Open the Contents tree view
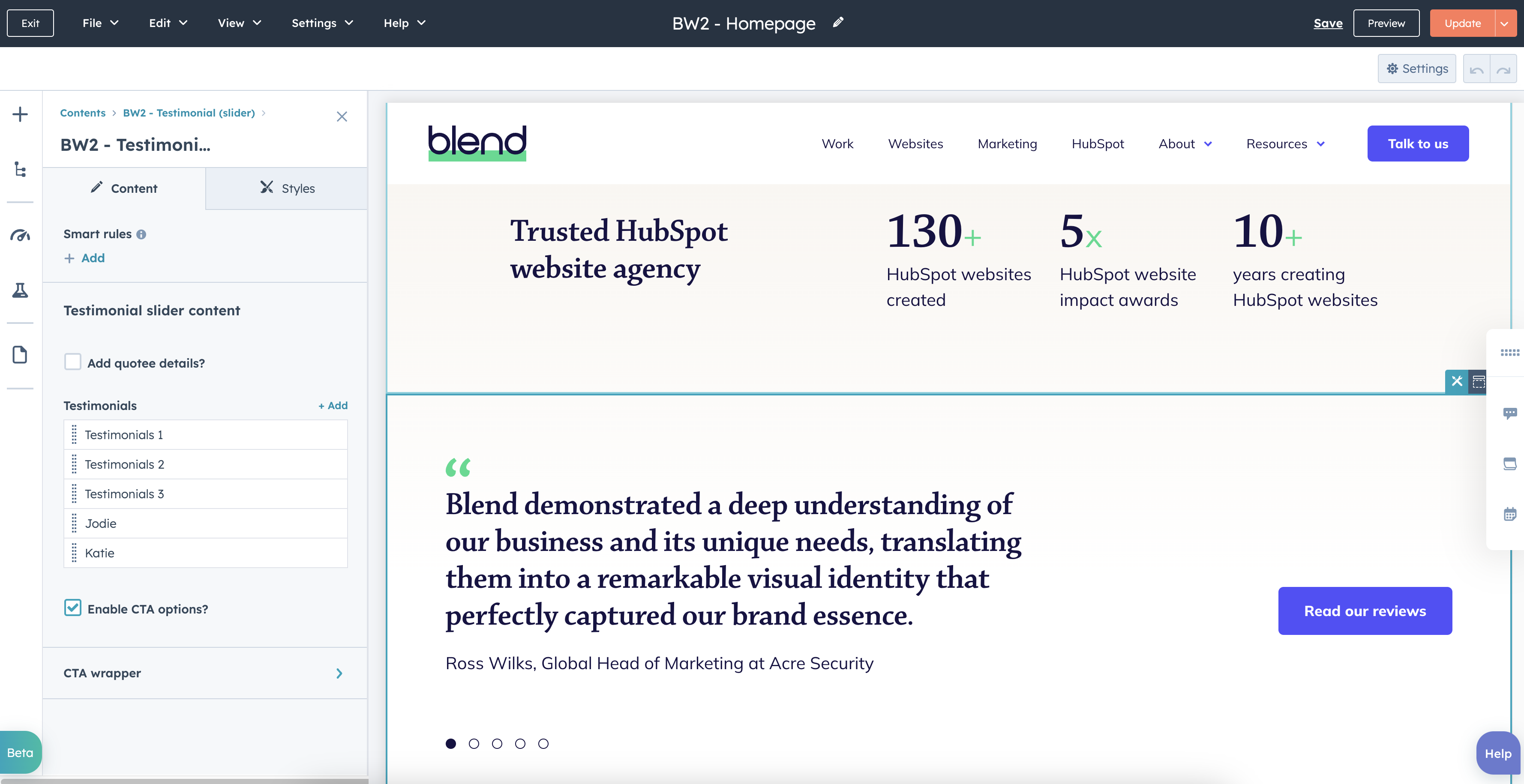The height and width of the screenshot is (784, 1524). 20,170
